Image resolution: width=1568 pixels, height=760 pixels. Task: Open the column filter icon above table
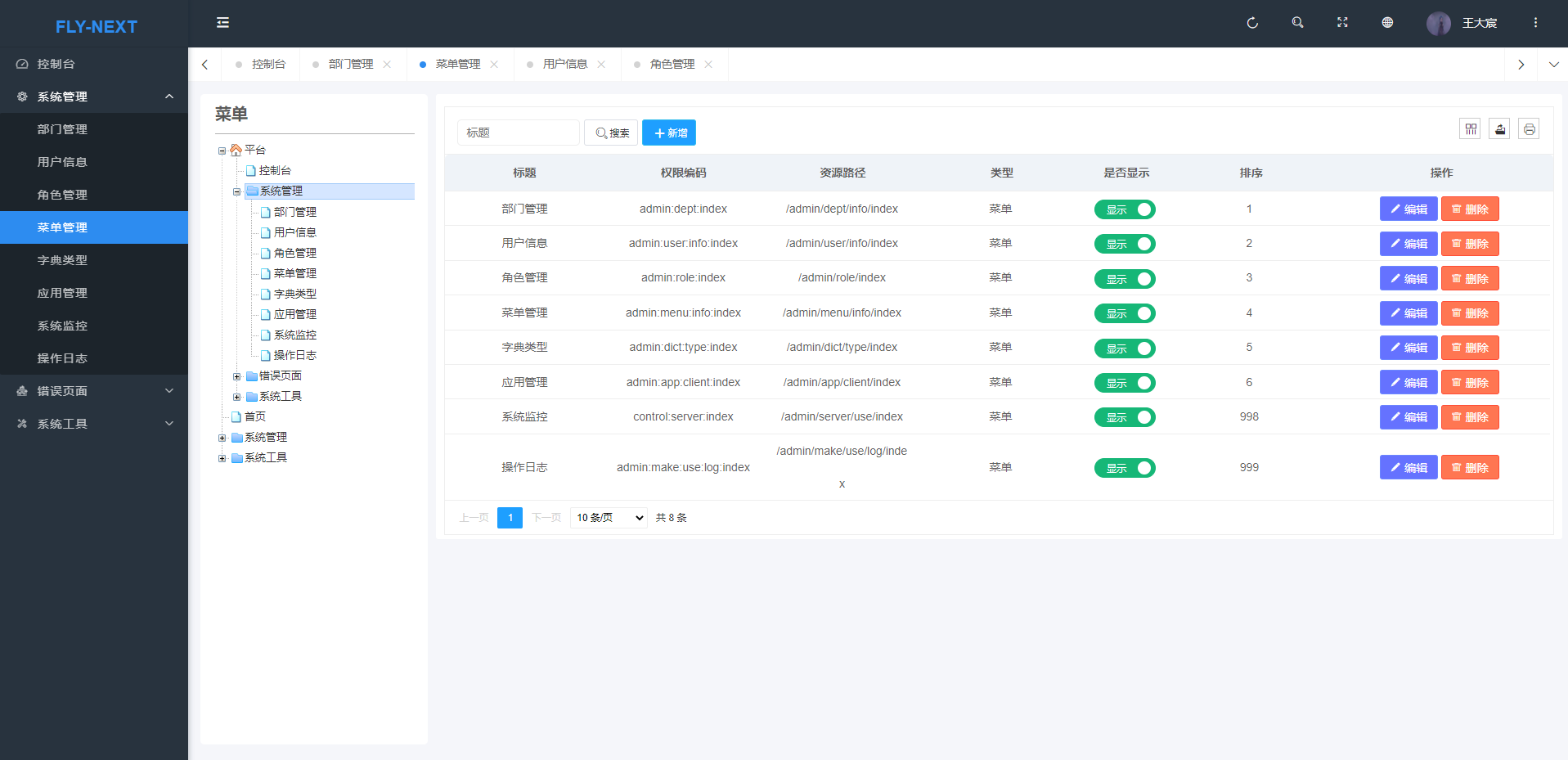tap(1470, 129)
